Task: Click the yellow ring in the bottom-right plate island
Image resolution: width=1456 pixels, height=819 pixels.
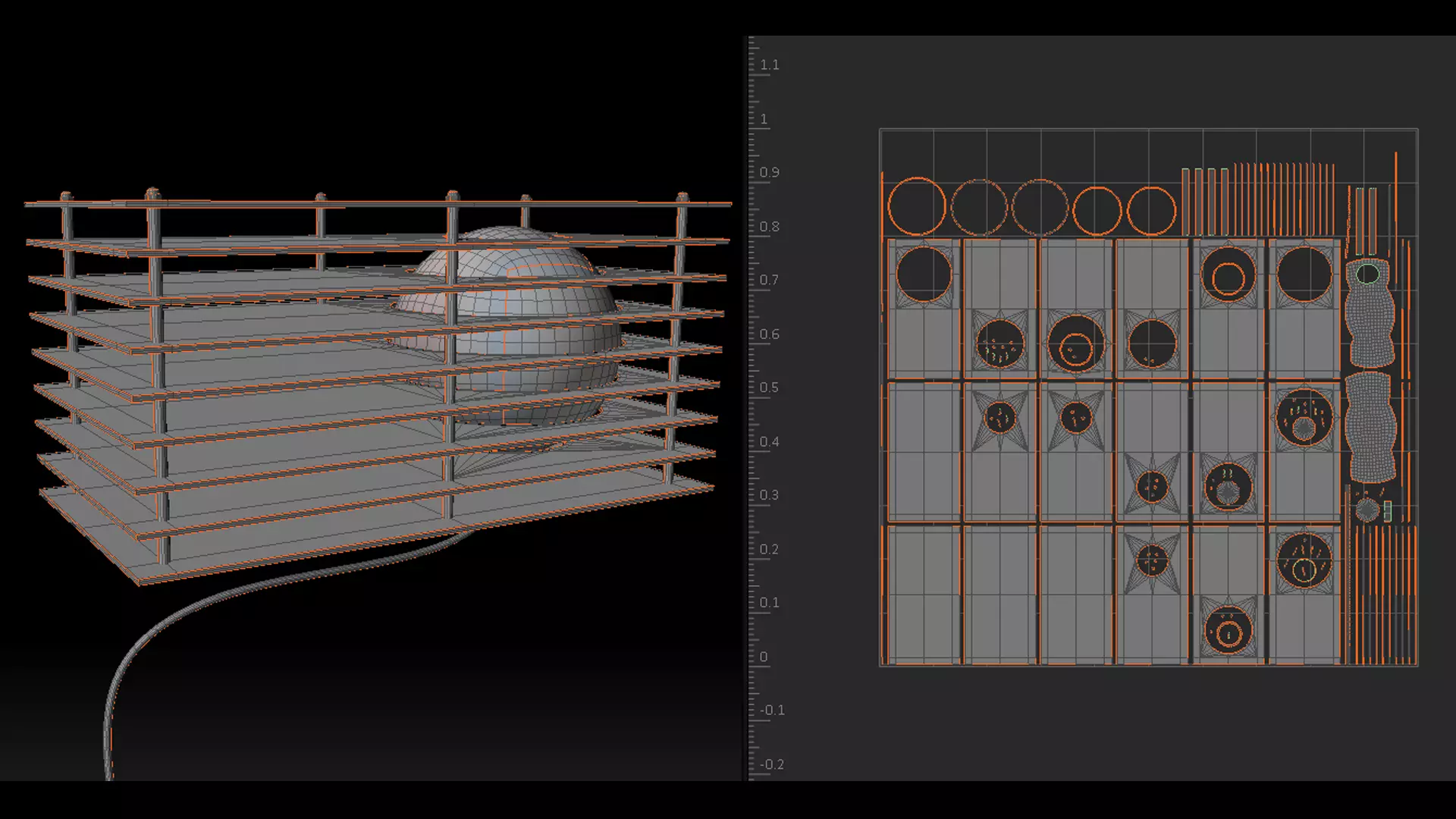Action: pos(1304,569)
